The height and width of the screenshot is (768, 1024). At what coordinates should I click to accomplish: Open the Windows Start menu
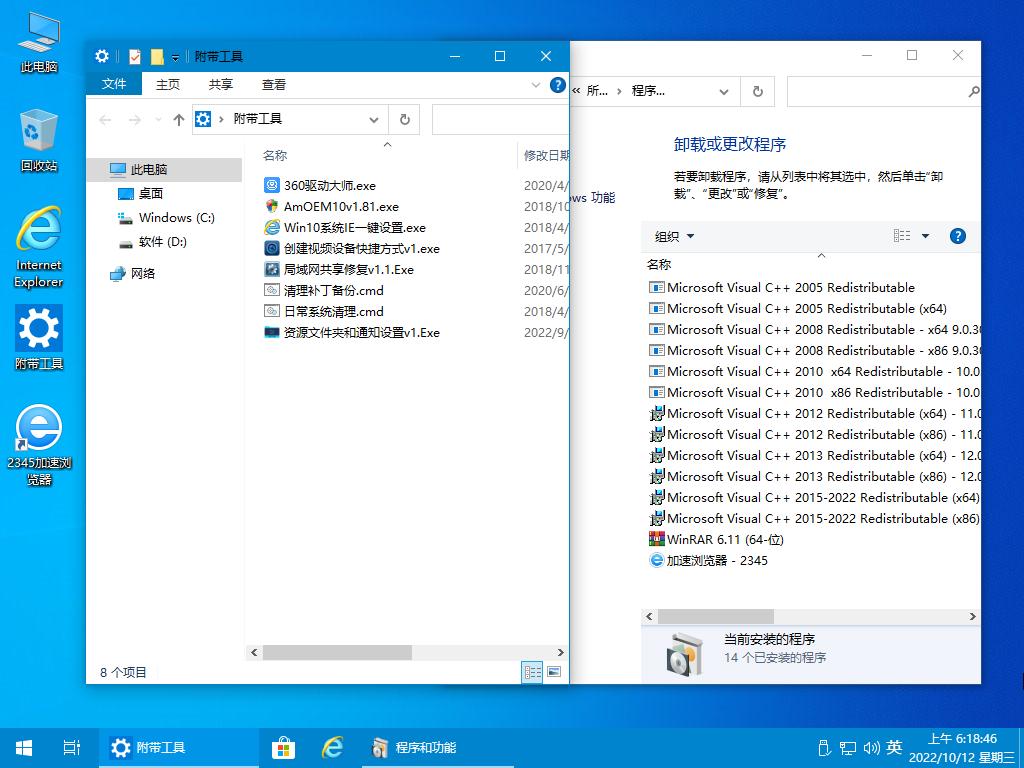tap(24, 748)
